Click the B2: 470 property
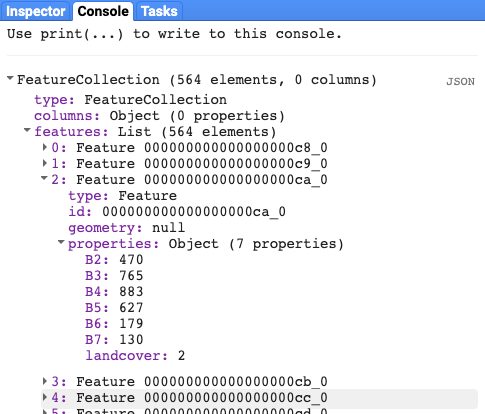 [114, 260]
